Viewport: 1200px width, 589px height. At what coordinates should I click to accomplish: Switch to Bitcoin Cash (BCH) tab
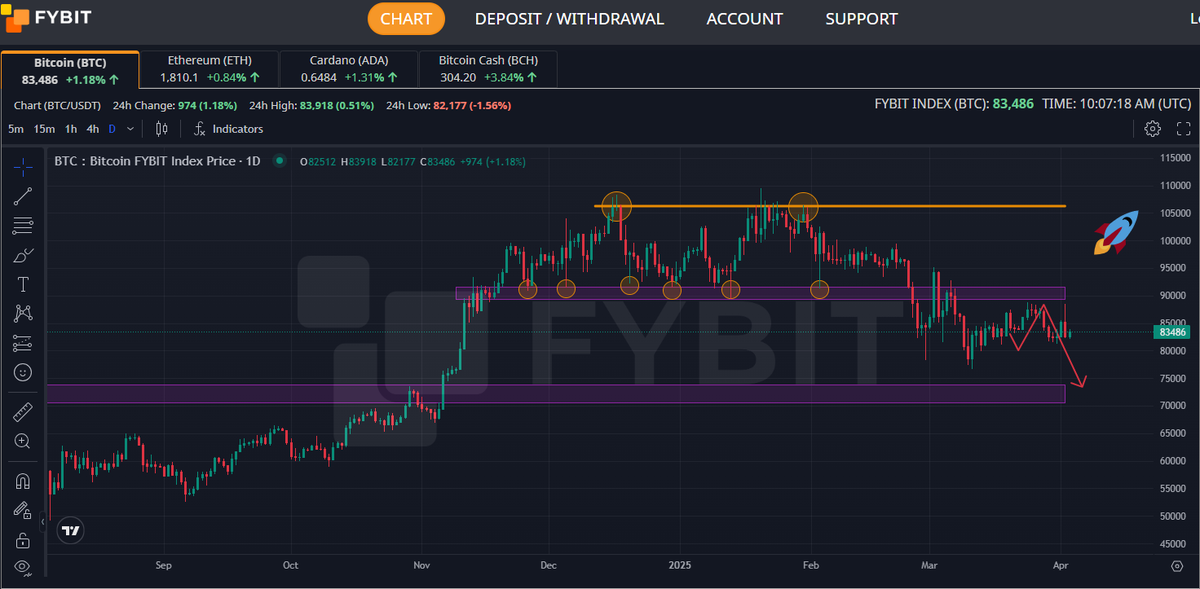[x=487, y=70]
